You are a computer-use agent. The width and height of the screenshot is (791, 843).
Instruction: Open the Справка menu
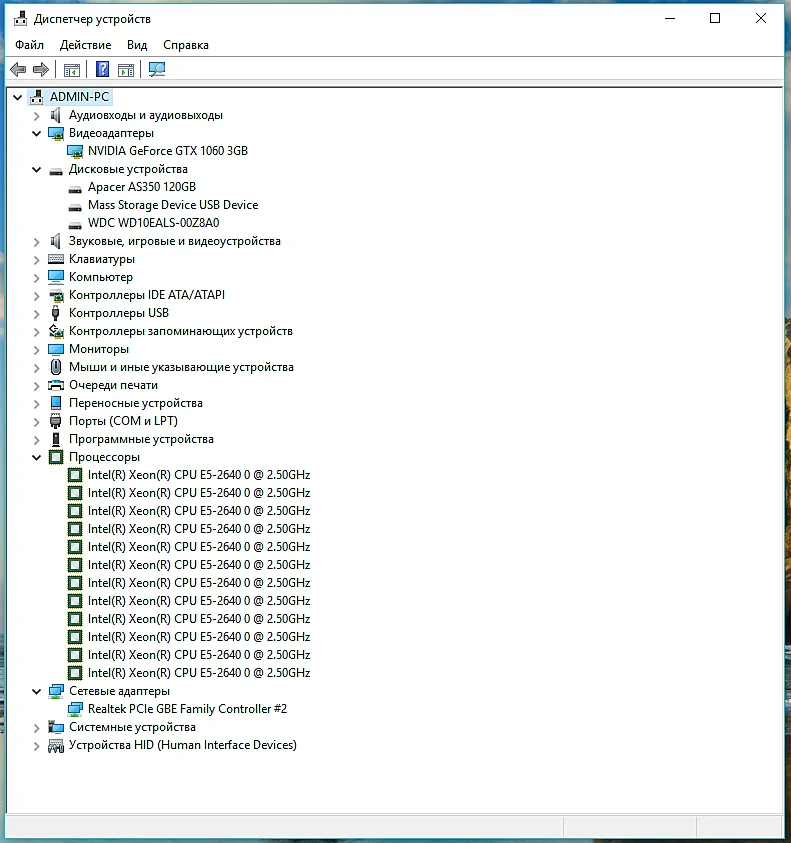click(x=186, y=45)
